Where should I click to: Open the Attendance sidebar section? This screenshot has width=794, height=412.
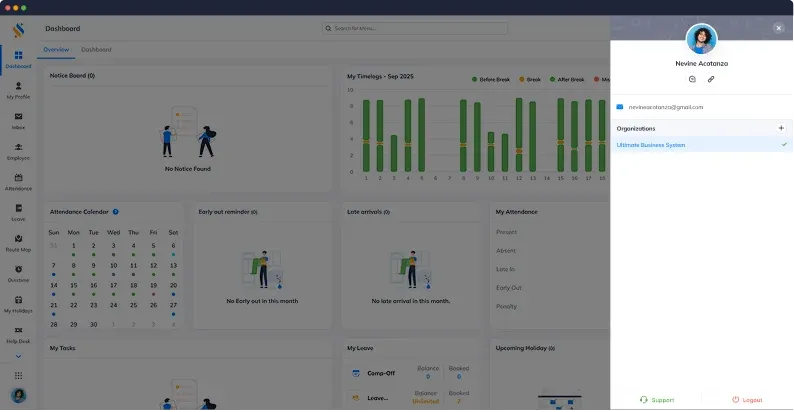tap(18, 182)
